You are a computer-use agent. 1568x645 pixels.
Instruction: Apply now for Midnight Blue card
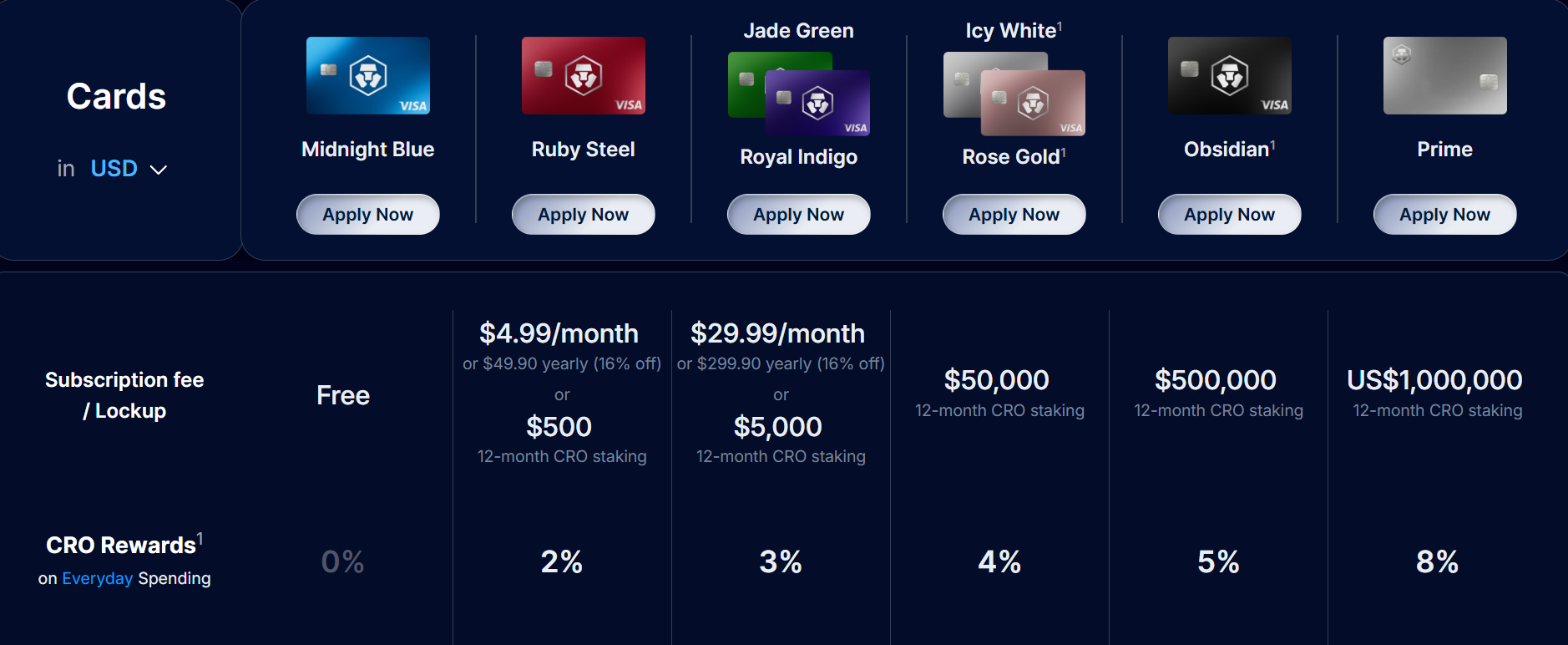coord(368,215)
